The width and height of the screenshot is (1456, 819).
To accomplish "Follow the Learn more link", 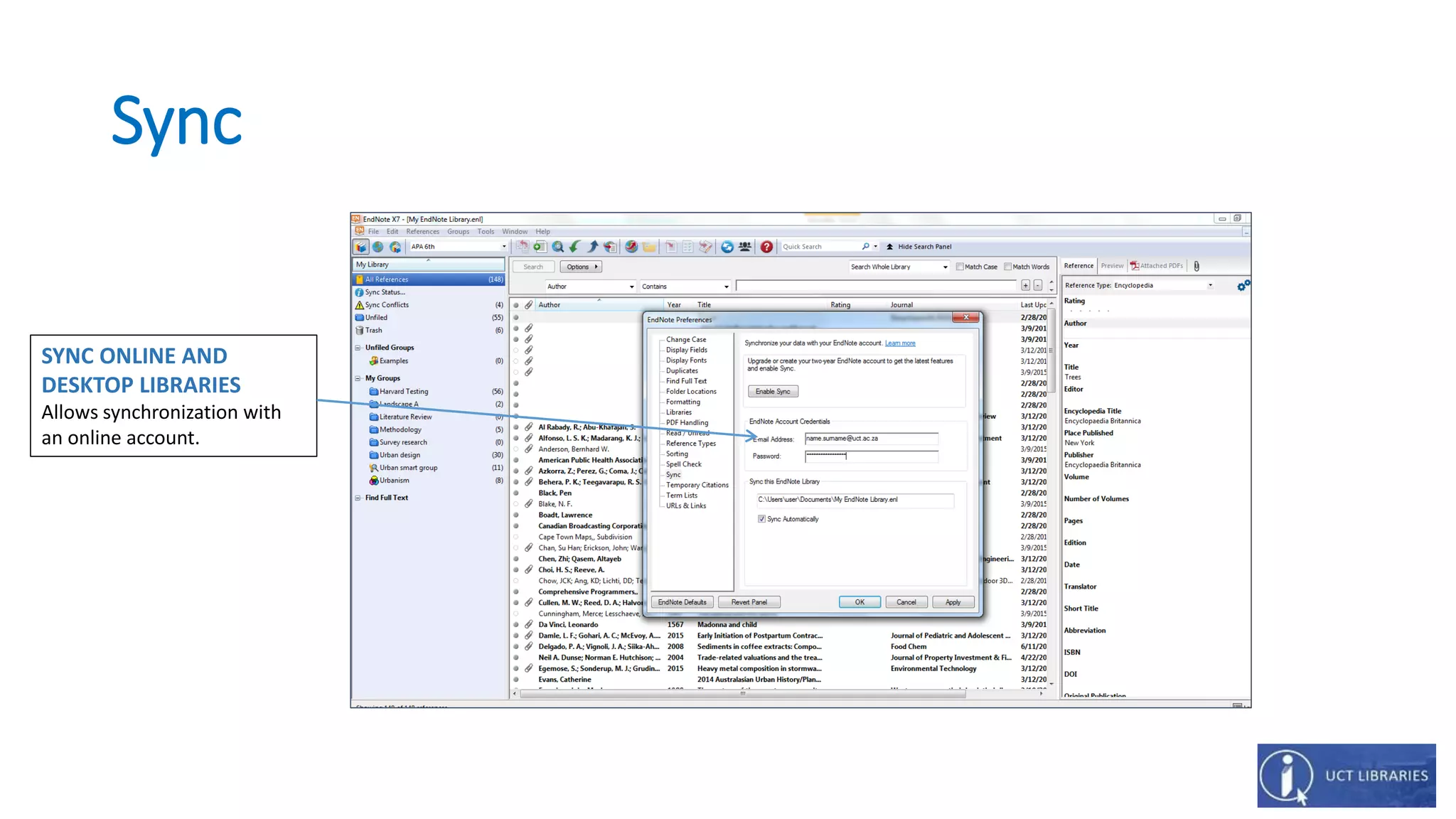I will 900,343.
